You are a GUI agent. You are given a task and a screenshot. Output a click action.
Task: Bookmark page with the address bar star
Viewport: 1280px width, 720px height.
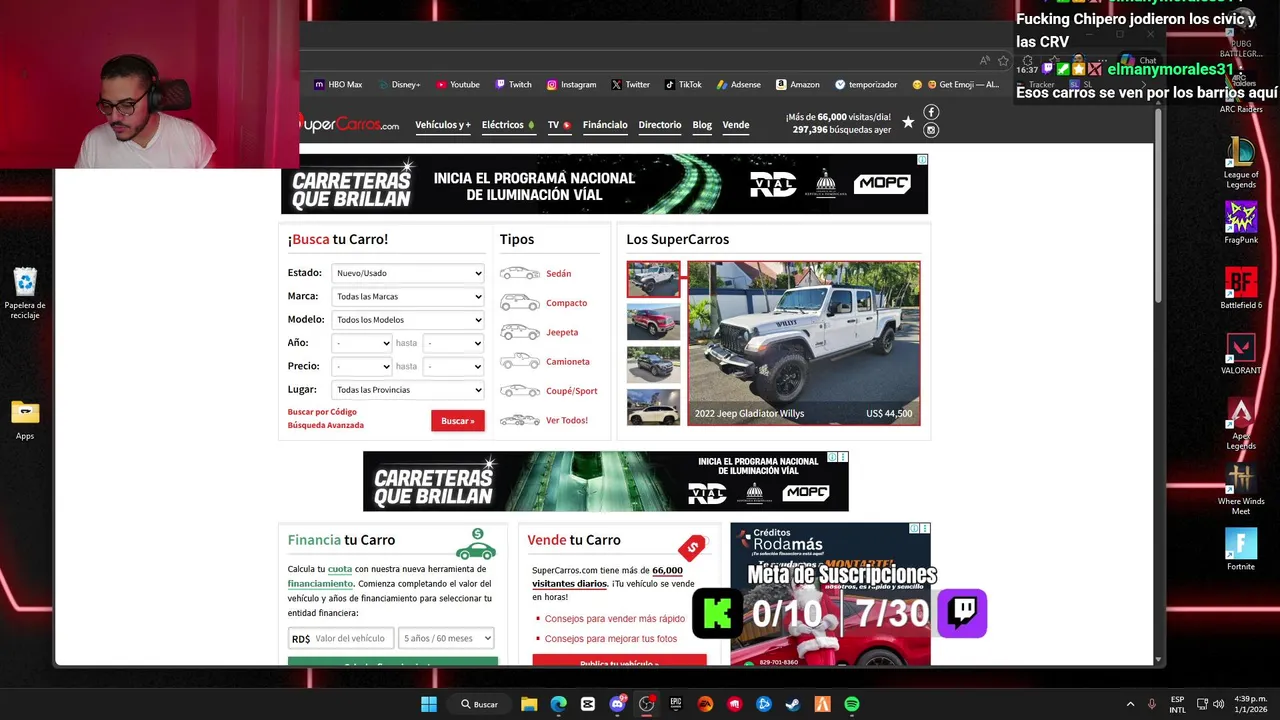click(x=1003, y=61)
